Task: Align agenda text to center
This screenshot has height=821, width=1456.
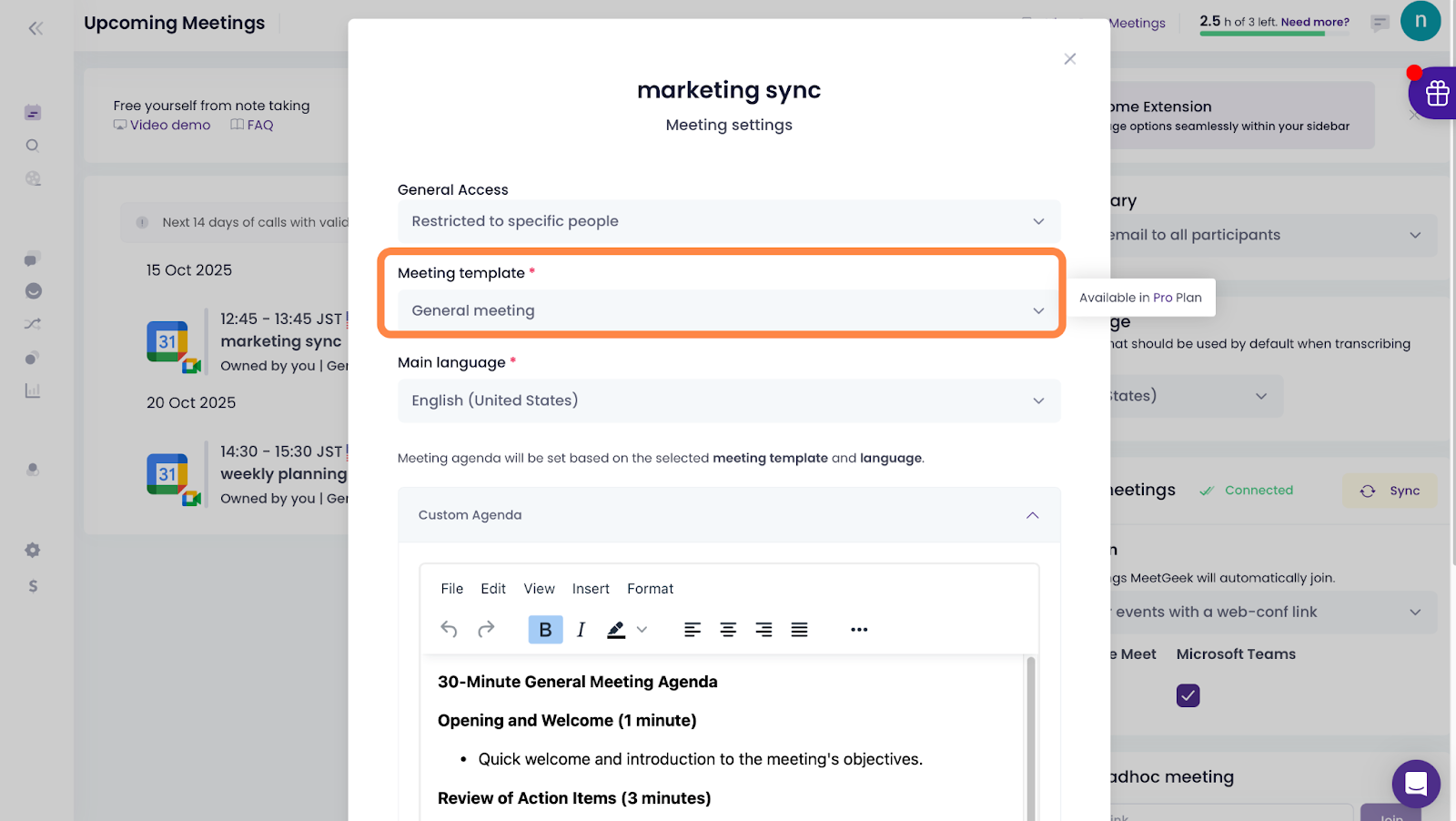Action: [728, 629]
